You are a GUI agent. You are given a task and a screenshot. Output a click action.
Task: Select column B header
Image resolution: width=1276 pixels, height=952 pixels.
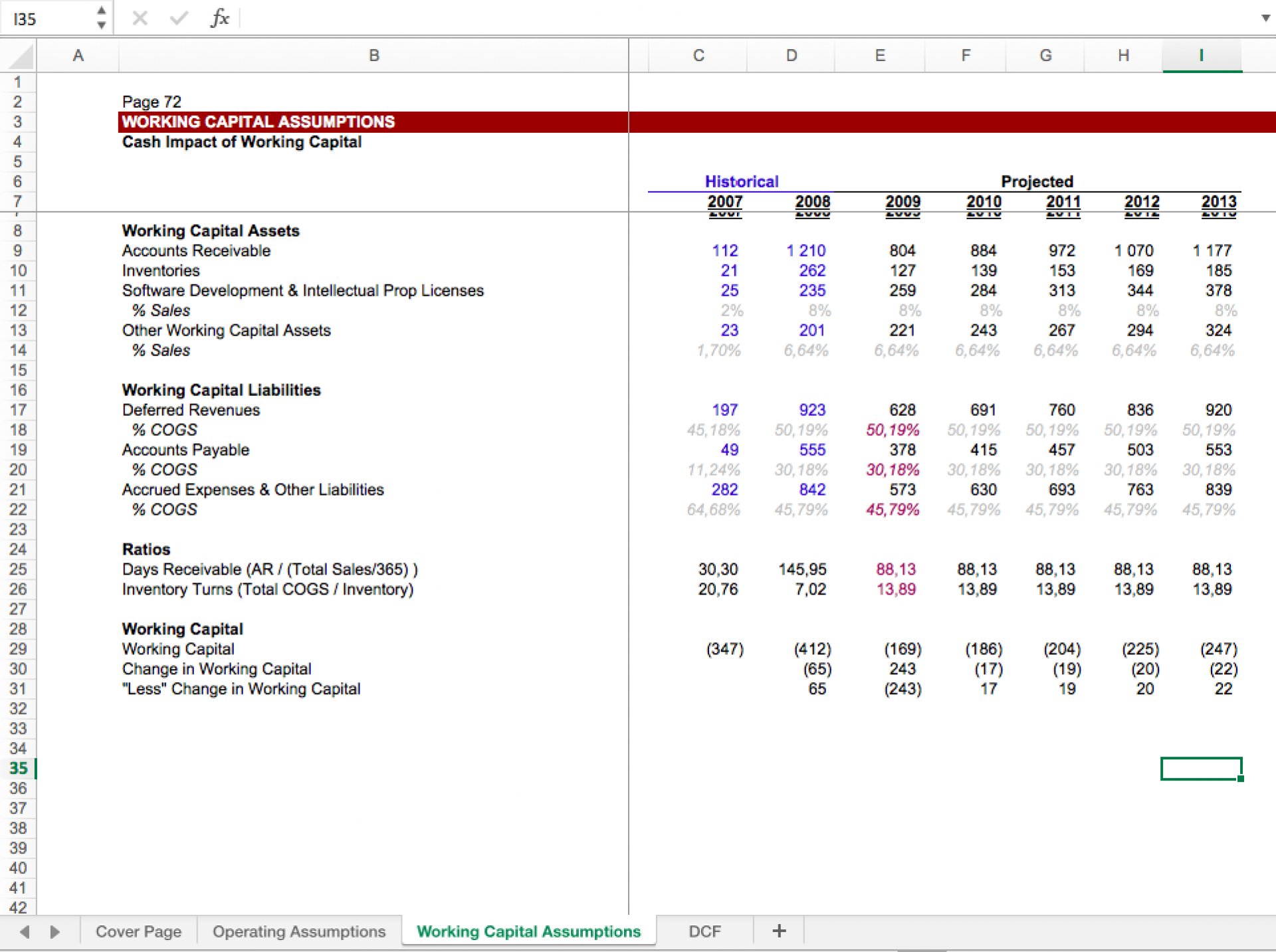click(x=373, y=56)
